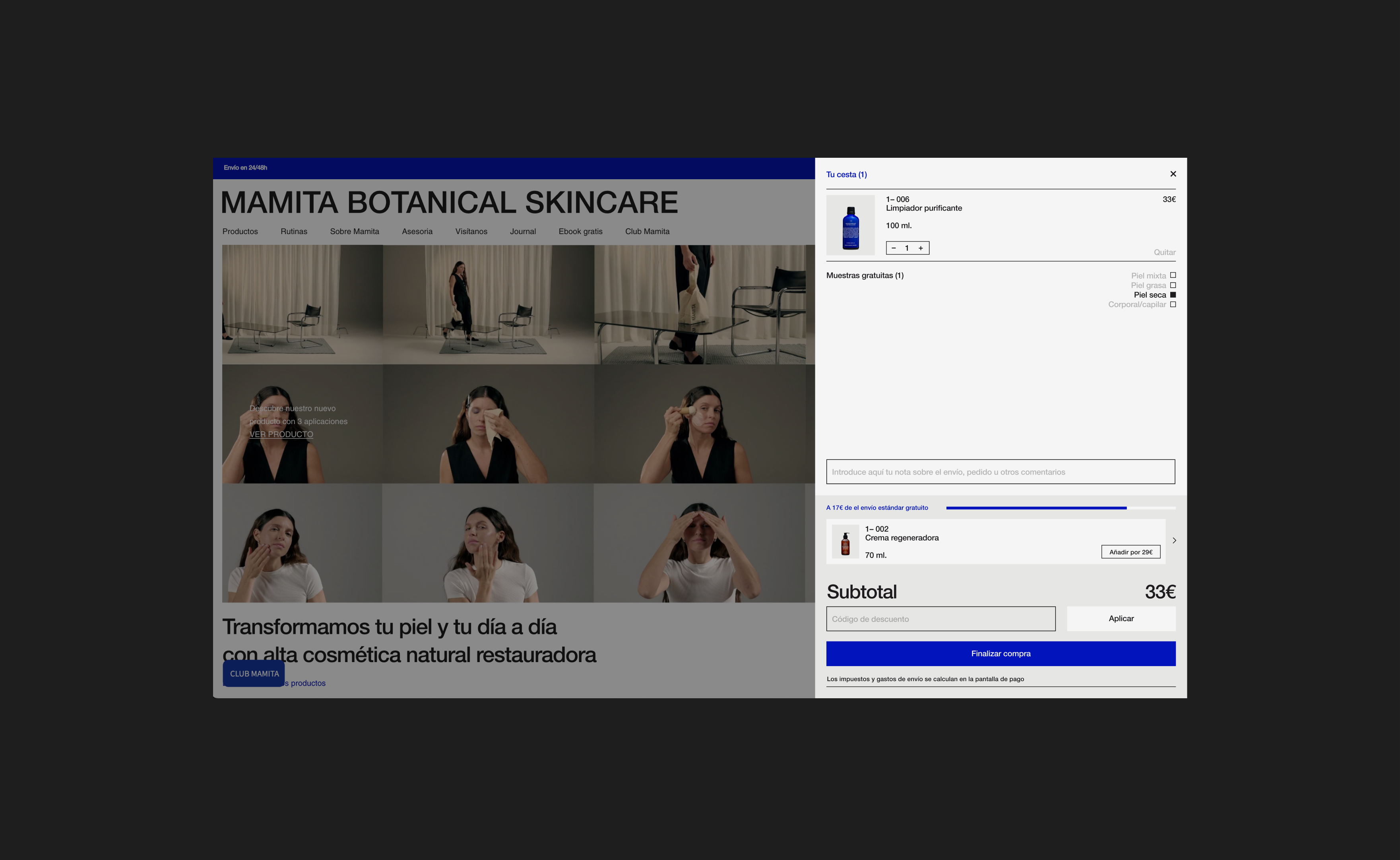Open the Visítanos menu item

(471, 232)
